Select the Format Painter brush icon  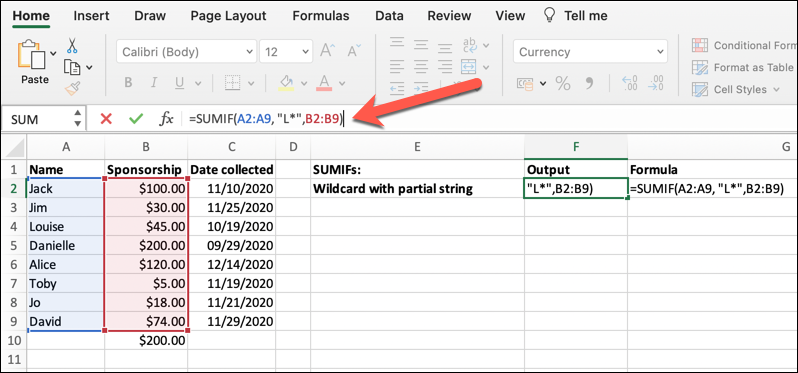tap(72, 89)
